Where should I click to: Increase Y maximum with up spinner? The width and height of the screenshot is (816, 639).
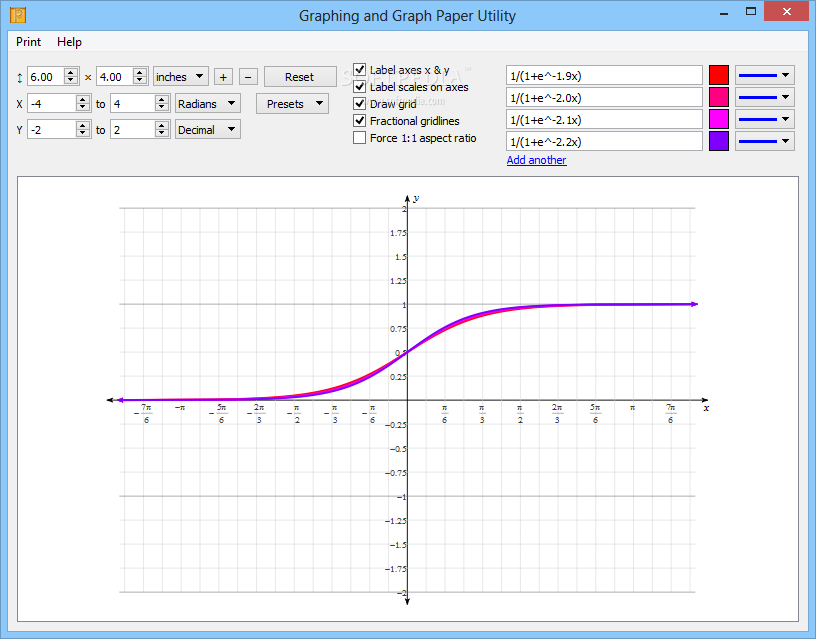point(162,125)
